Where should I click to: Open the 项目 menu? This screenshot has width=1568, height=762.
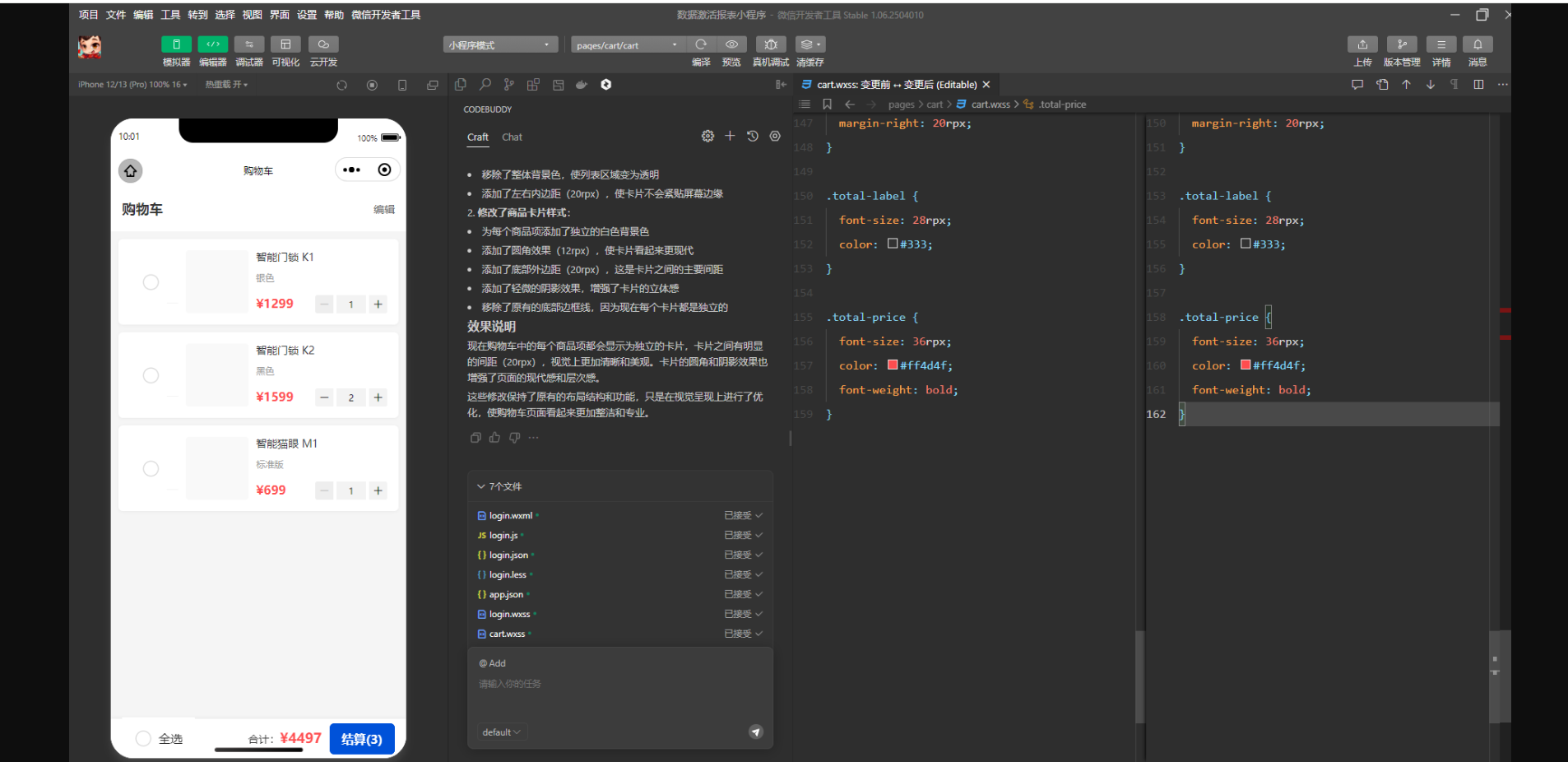pyautogui.click(x=88, y=15)
